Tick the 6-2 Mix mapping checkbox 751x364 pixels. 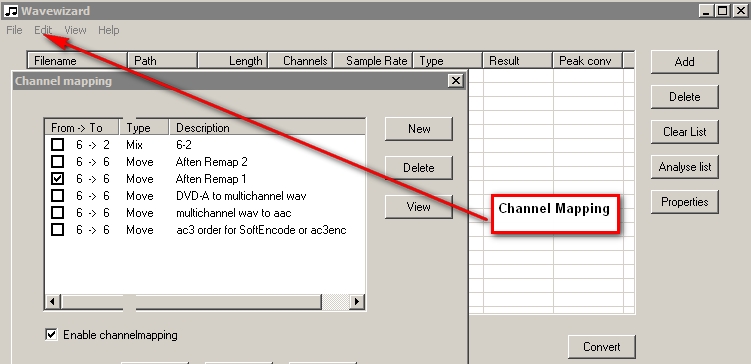tap(57, 144)
